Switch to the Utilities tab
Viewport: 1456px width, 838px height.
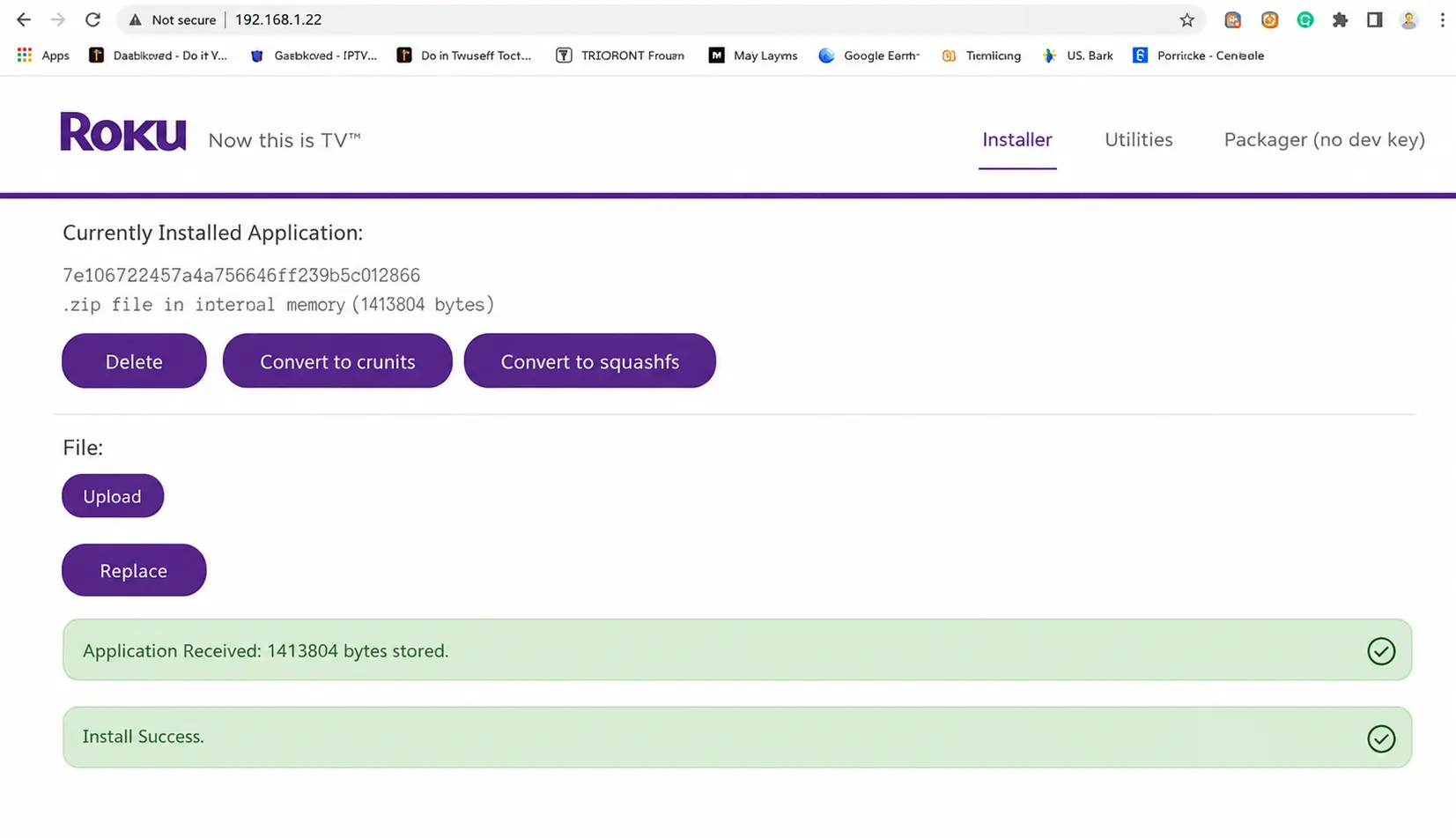[x=1138, y=139]
